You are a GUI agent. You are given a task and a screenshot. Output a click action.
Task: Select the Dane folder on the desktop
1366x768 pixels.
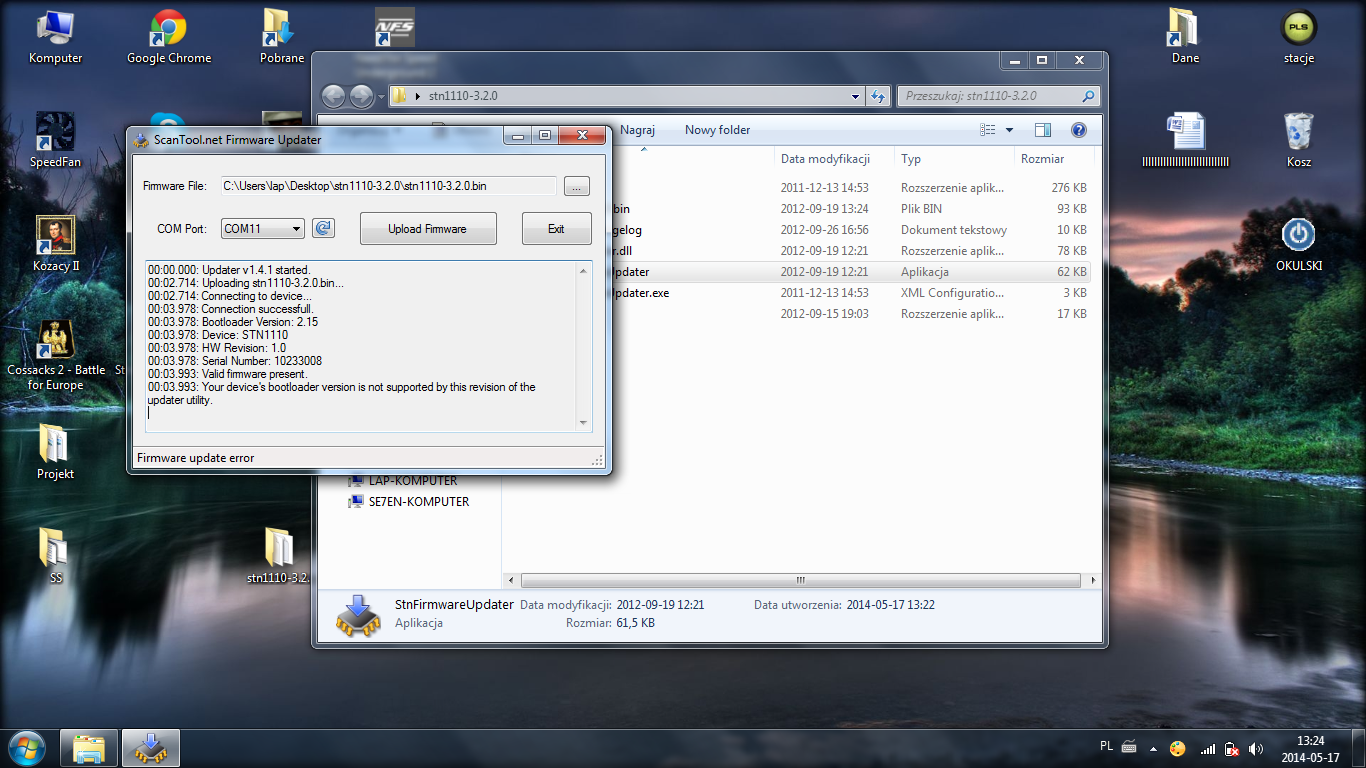(1185, 38)
